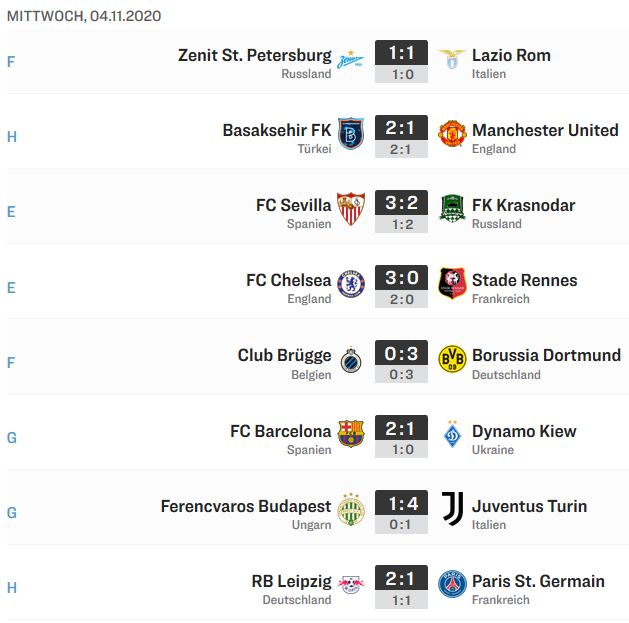The height and width of the screenshot is (623, 629).
Task: Click the Lazio Rom eagle crest
Action: 452,59
